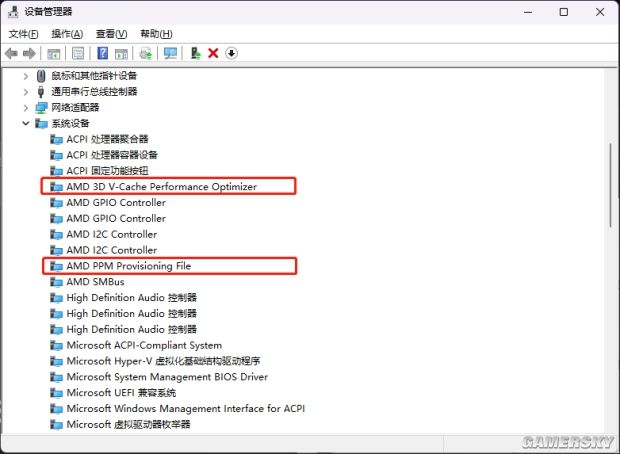
Task: Click the Forward arrow toolbar icon
Action: click(x=29, y=53)
